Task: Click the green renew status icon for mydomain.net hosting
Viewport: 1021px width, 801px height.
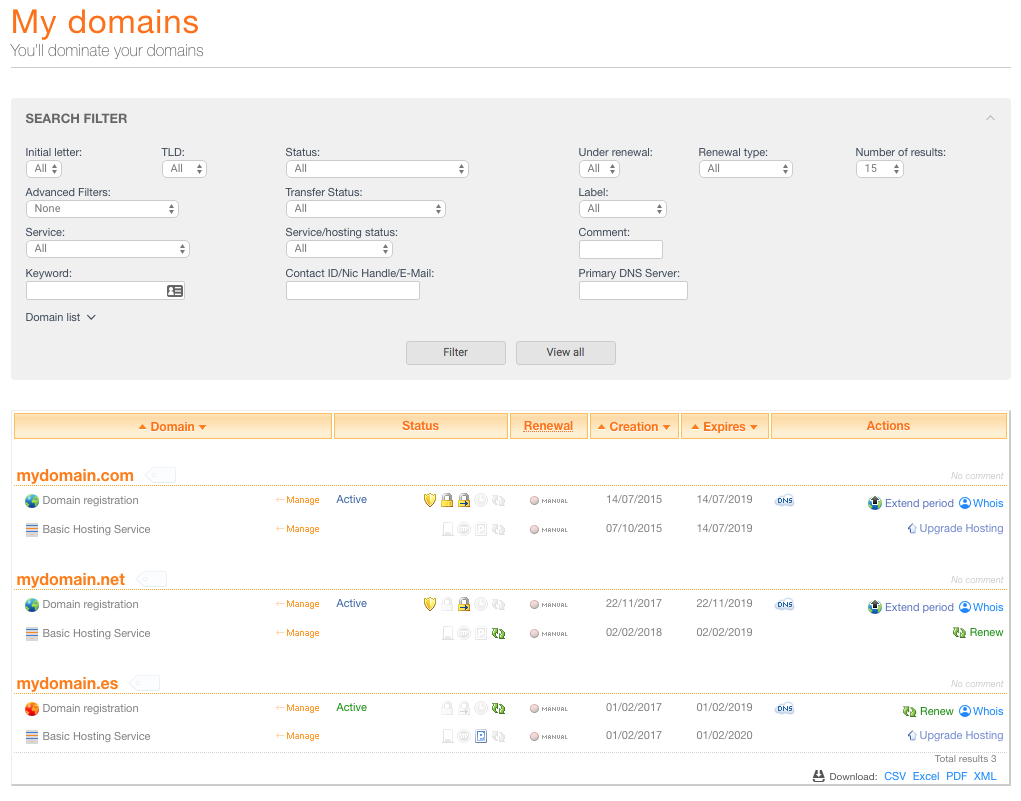Action: (498, 633)
